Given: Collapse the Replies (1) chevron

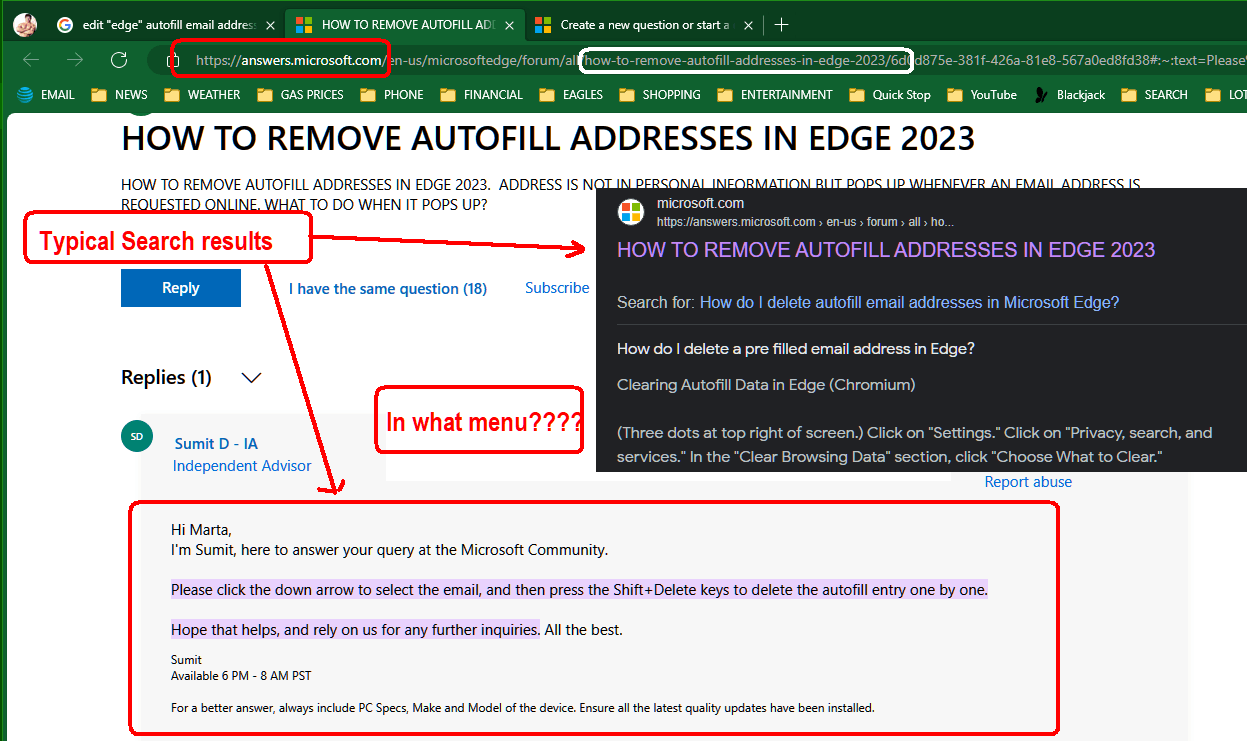Looking at the screenshot, I should [x=252, y=378].
